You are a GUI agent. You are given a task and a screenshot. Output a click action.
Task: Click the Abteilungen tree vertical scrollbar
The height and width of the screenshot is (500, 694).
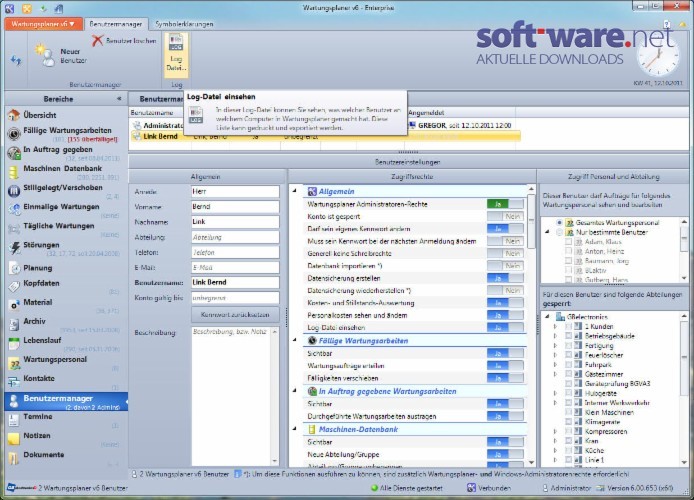684,388
